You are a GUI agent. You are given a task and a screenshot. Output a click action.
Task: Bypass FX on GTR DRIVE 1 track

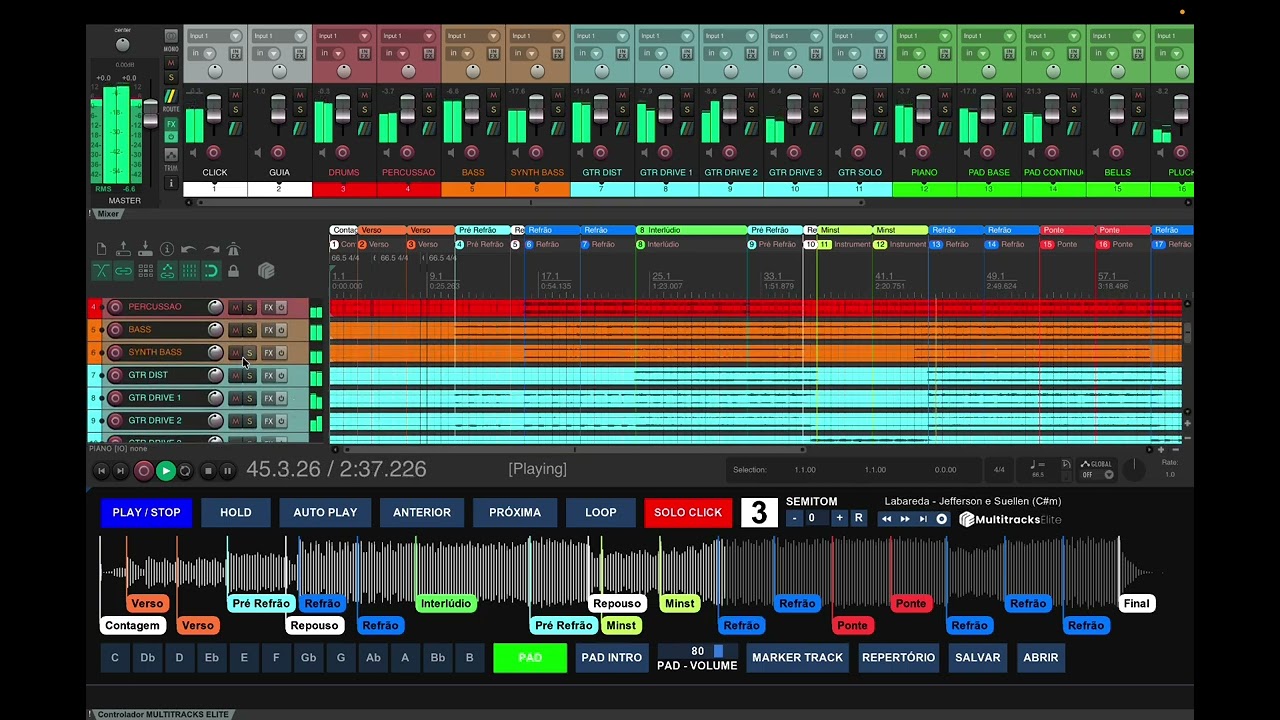pos(281,398)
